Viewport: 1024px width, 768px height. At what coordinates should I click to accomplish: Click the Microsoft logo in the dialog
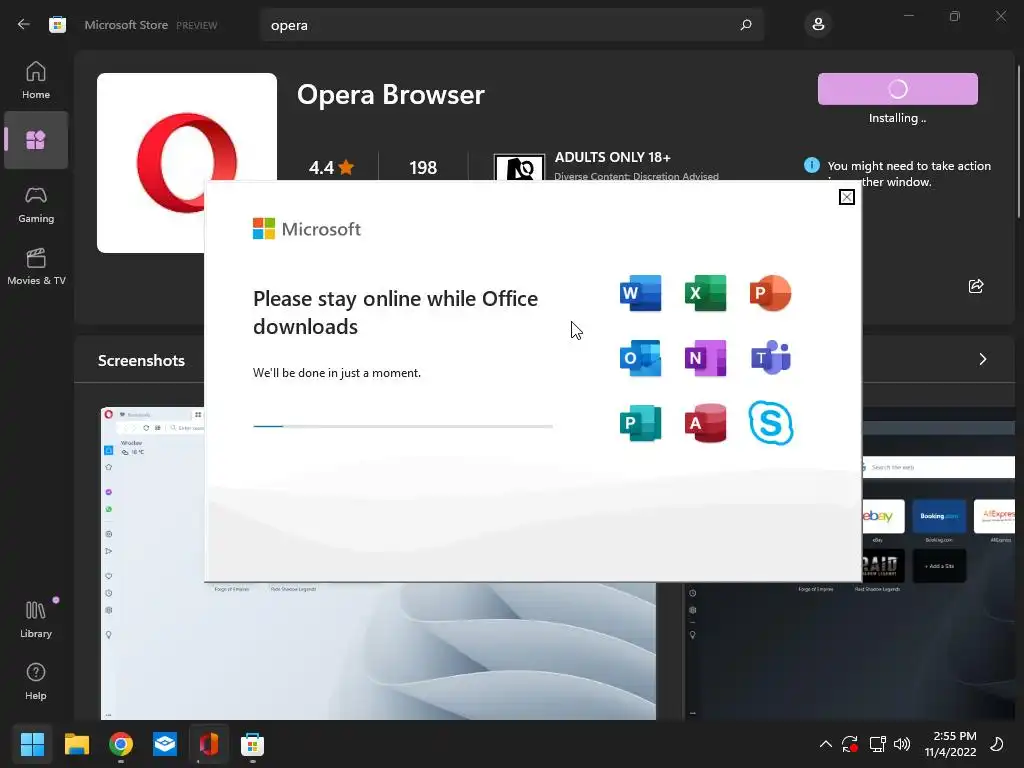click(306, 229)
